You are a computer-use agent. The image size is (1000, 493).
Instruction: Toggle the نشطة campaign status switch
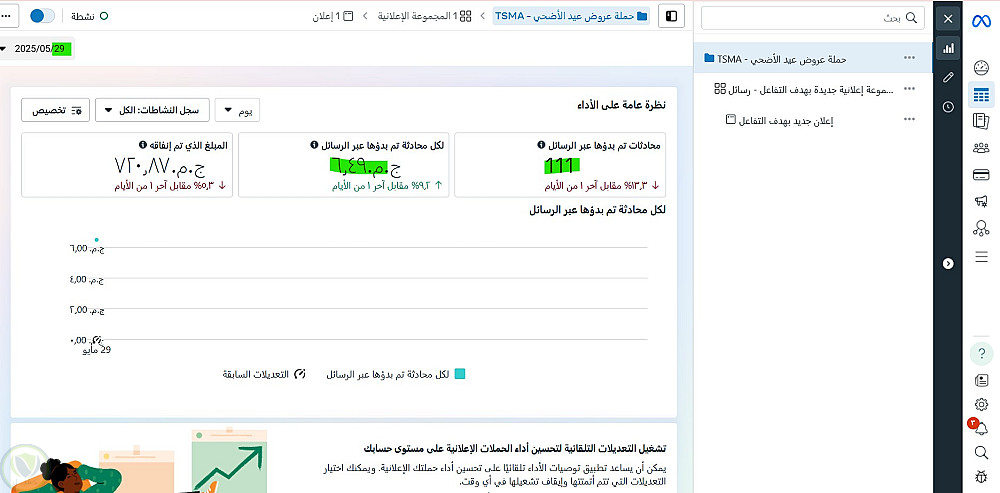click(x=42, y=16)
